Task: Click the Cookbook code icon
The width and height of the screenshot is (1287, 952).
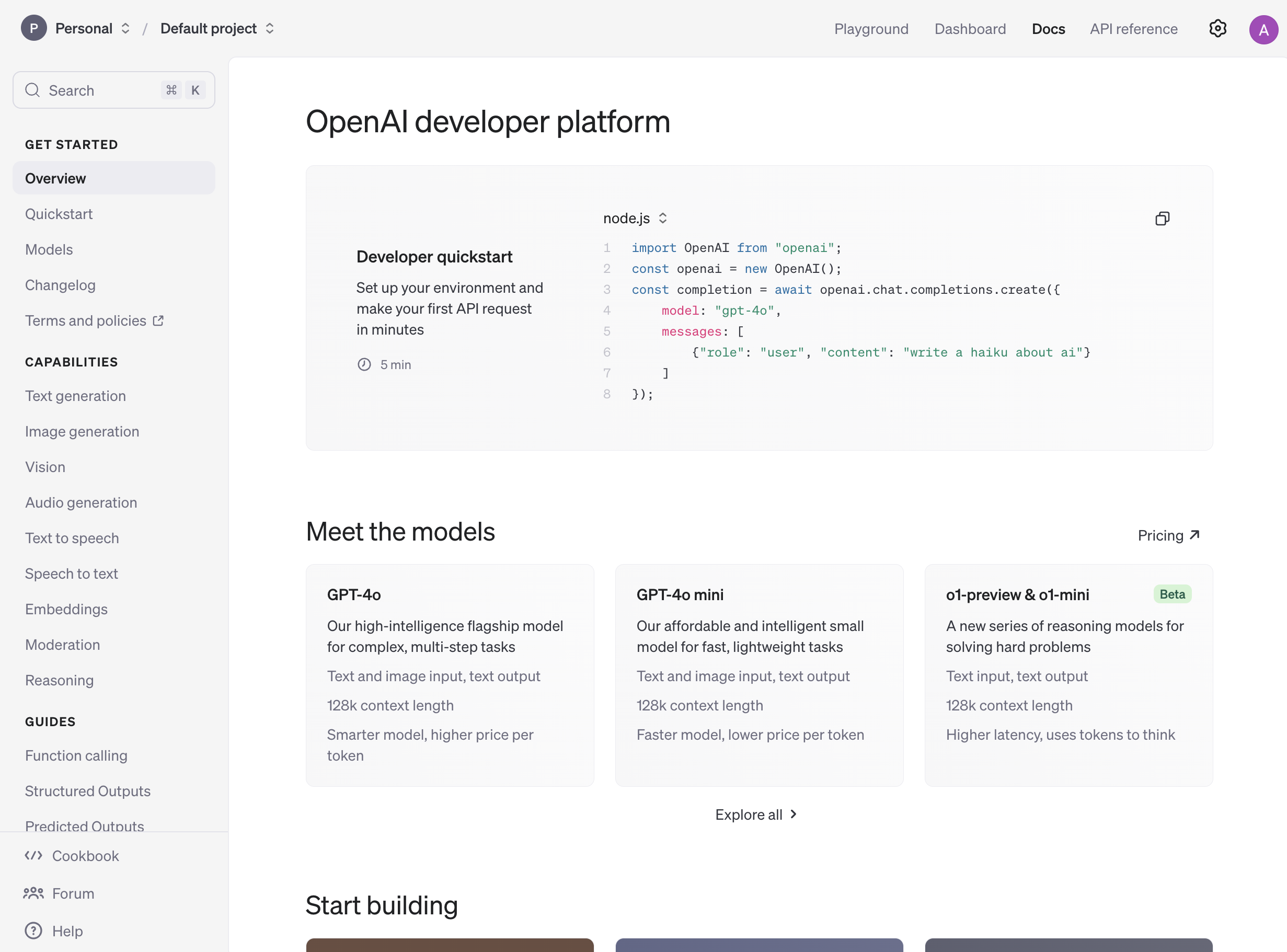Action: 33,856
